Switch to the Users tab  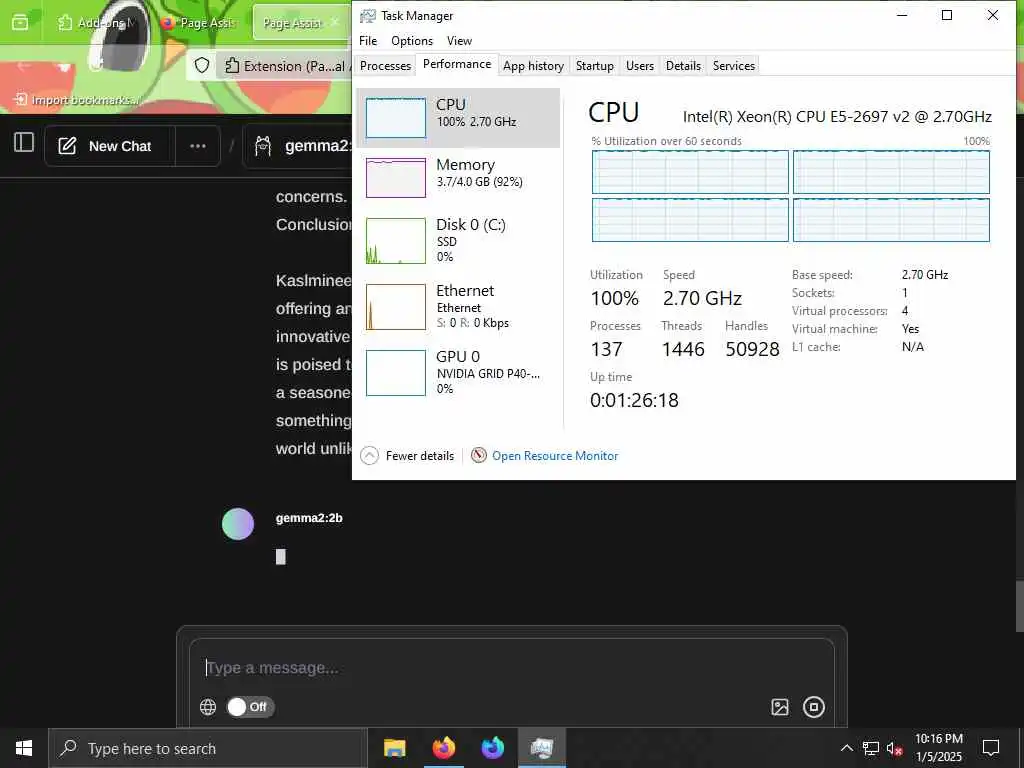(x=639, y=65)
